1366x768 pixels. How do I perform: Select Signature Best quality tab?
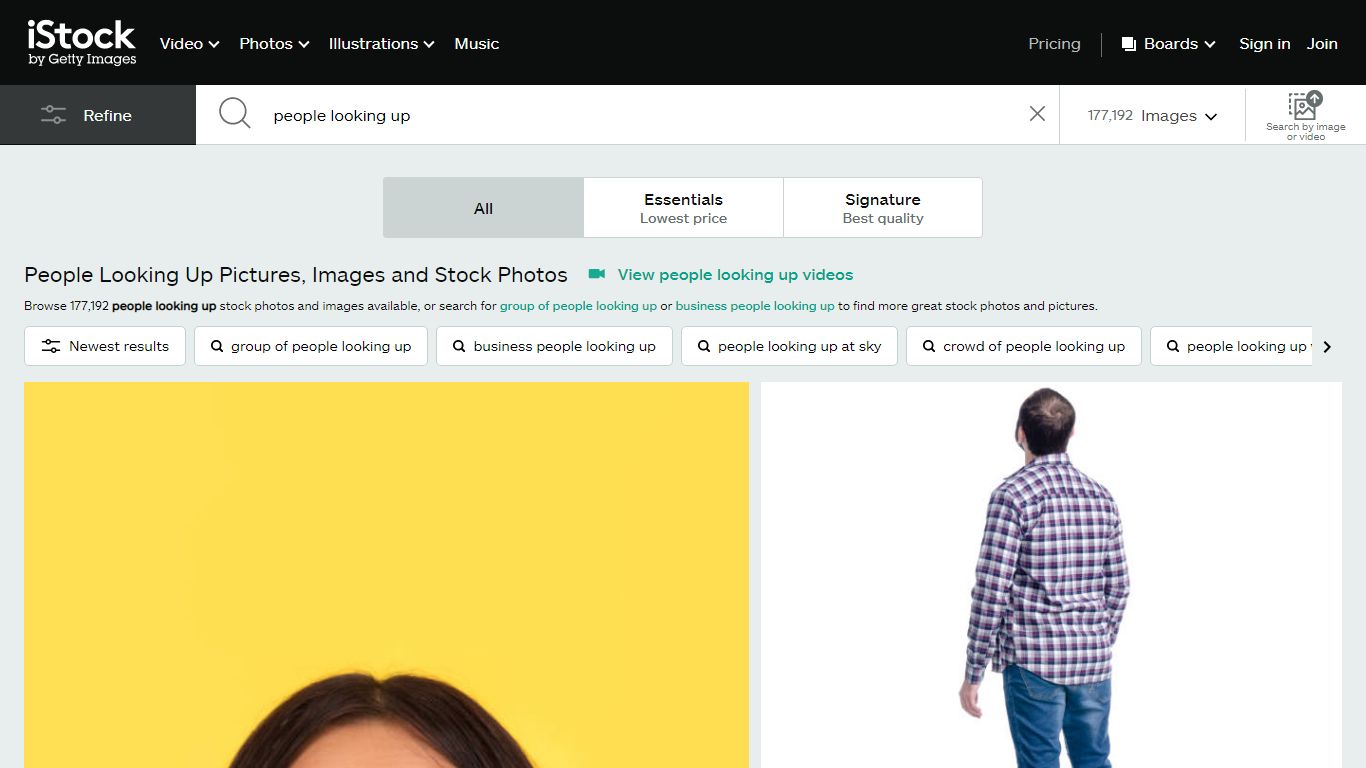pyautogui.click(x=883, y=208)
